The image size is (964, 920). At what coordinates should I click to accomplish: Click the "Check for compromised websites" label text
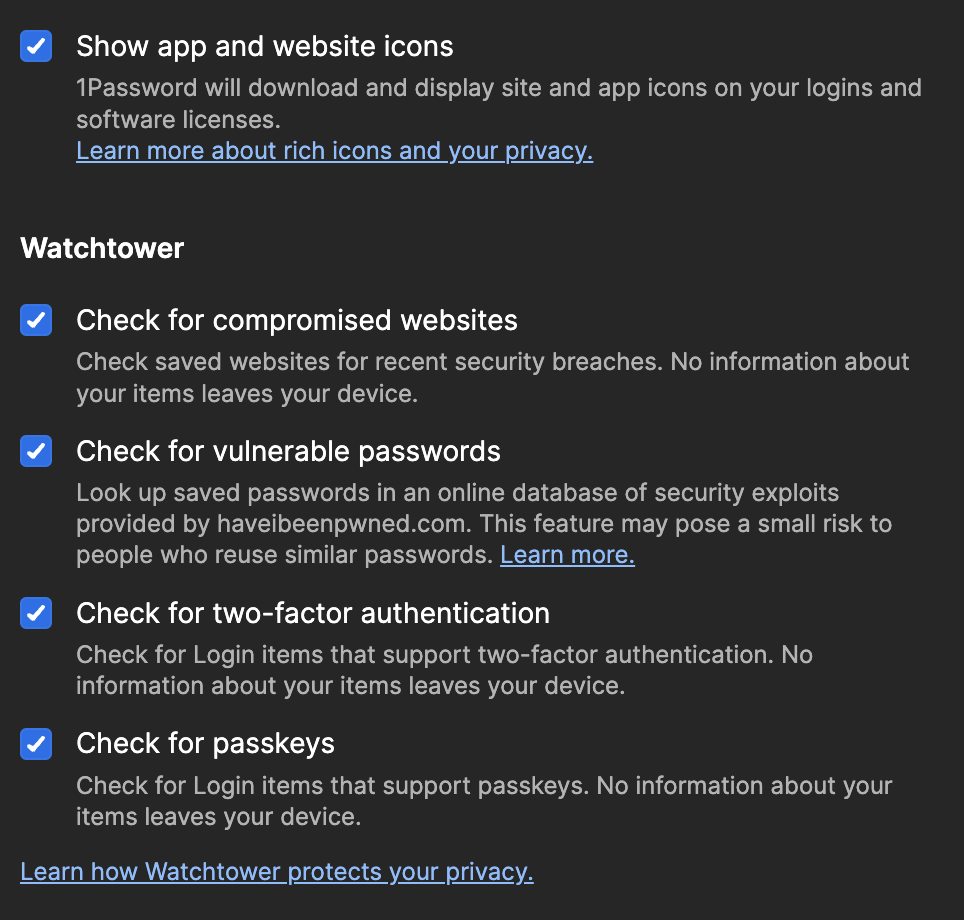pos(297,320)
